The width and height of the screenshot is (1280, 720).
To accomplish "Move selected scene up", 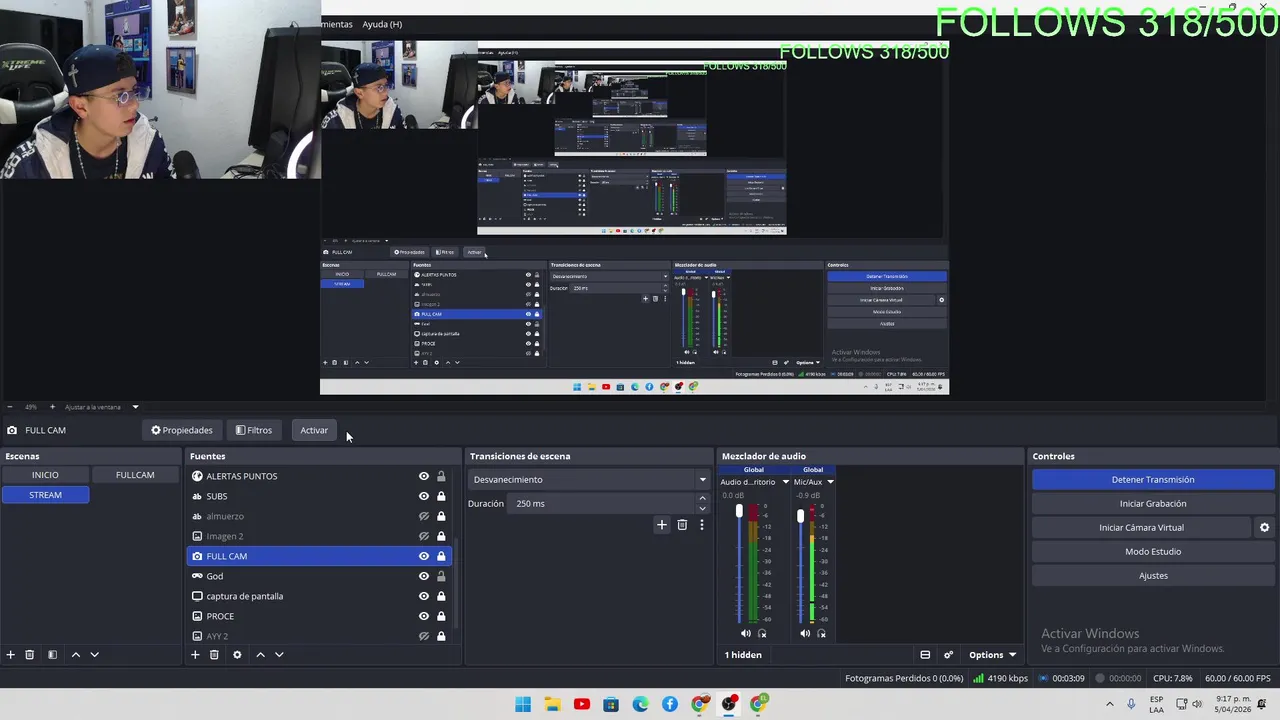I will 75,655.
